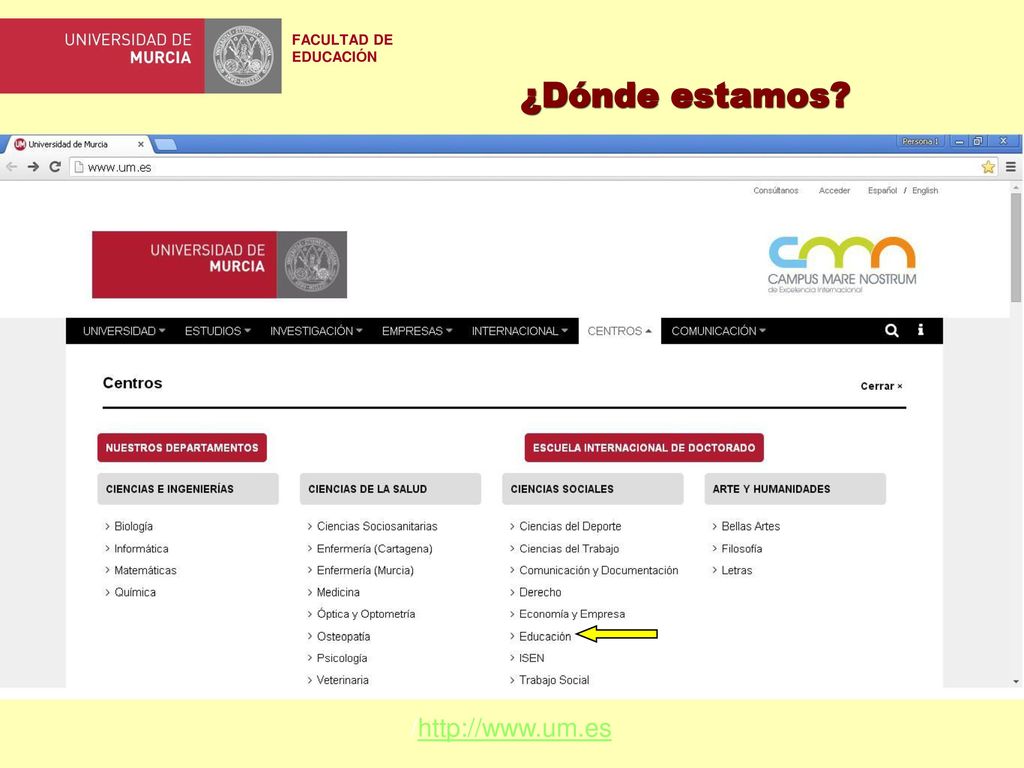Click the scrollbar down arrow
The width and height of the screenshot is (1024, 768).
[x=1016, y=681]
